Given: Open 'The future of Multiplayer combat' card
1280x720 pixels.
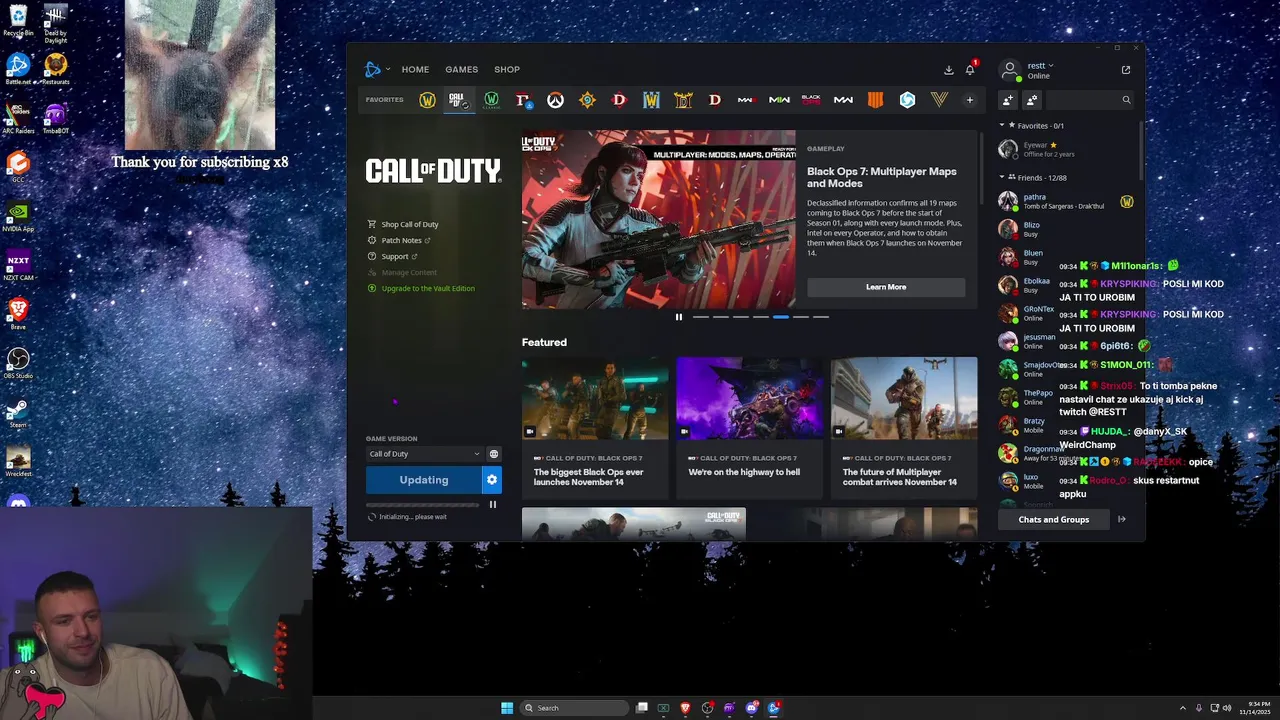Looking at the screenshot, I should 904,427.
